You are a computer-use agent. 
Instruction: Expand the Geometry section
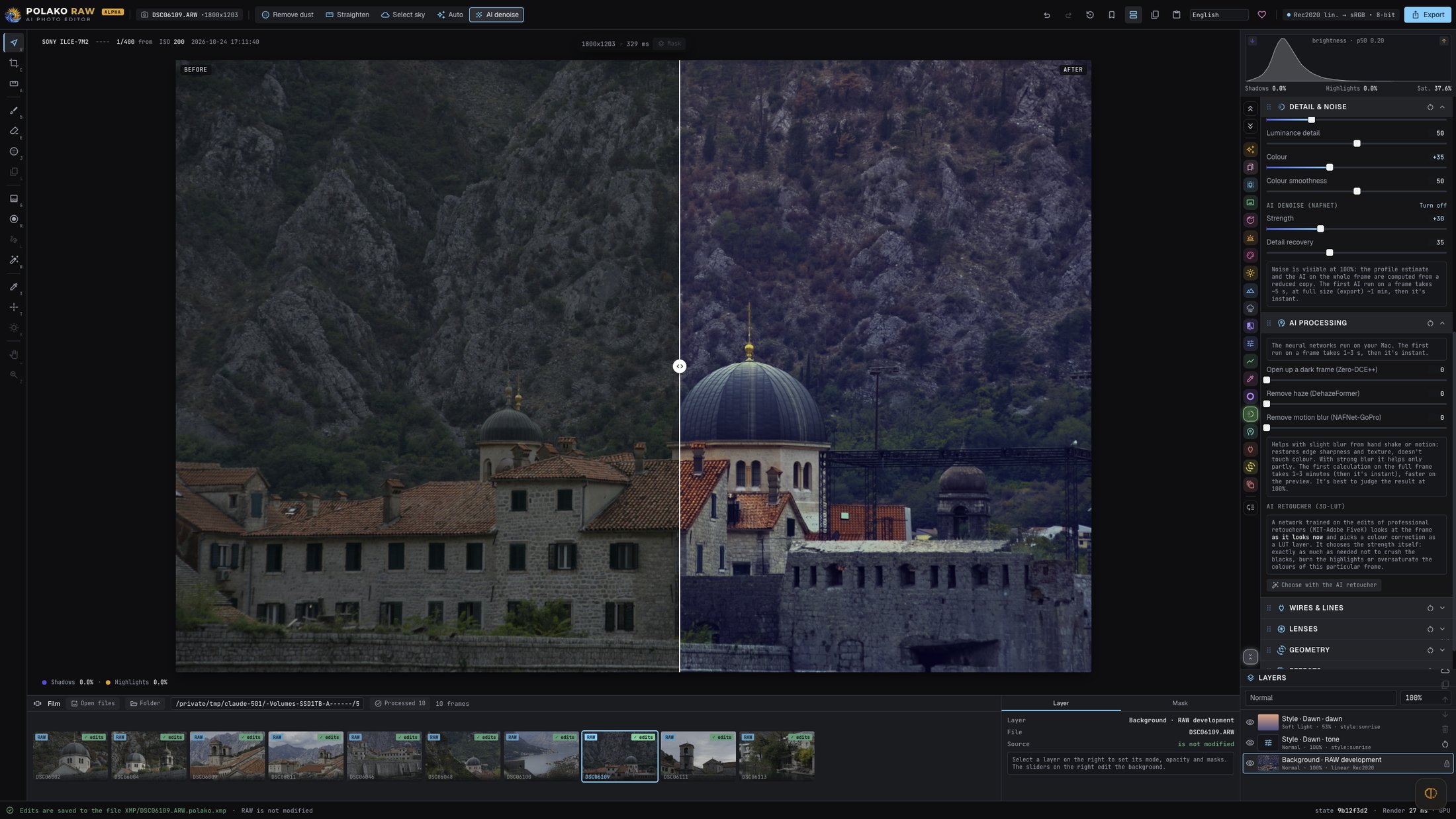pyautogui.click(x=1442, y=650)
